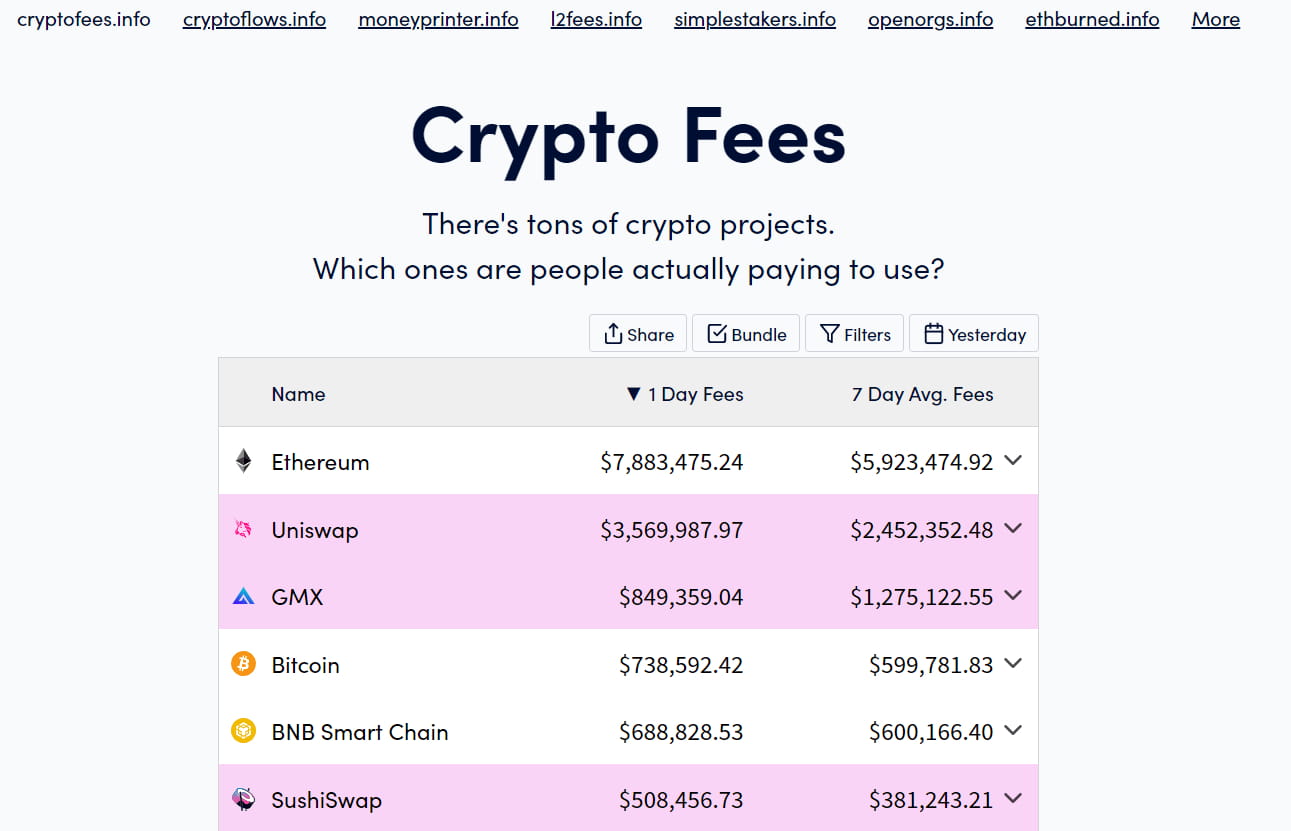The height and width of the screenshot is (831, 1291).
Task: Toggle Bundle mode checkbox button
Action: coord(746,334)
